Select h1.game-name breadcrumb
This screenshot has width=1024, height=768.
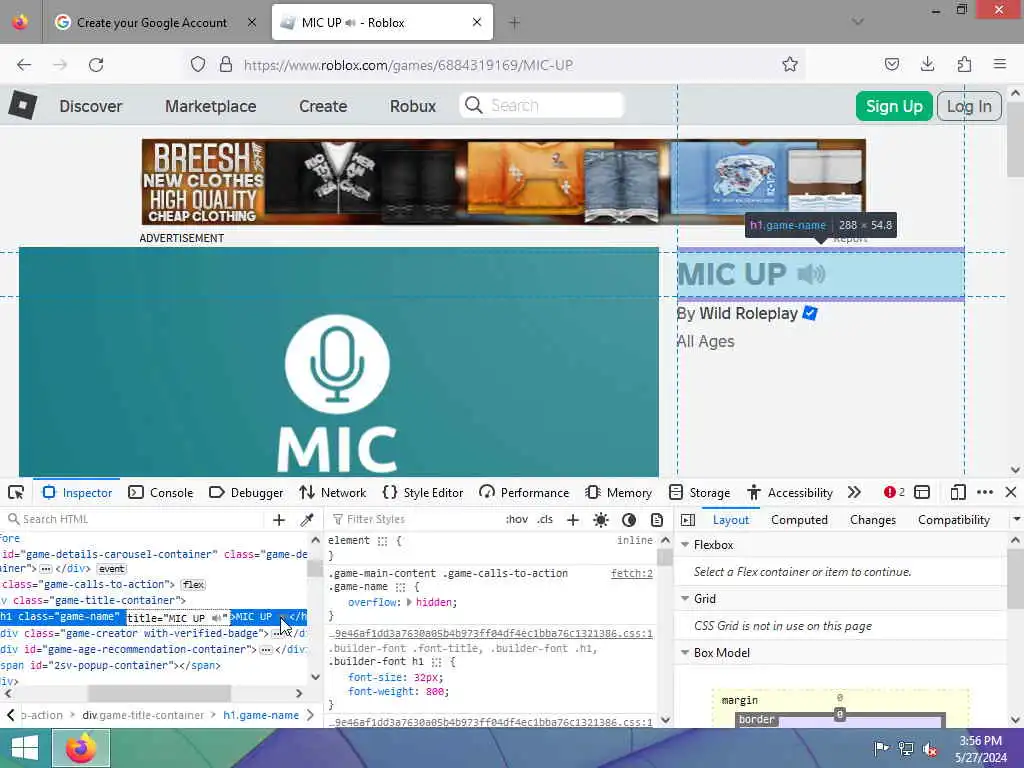261,715
